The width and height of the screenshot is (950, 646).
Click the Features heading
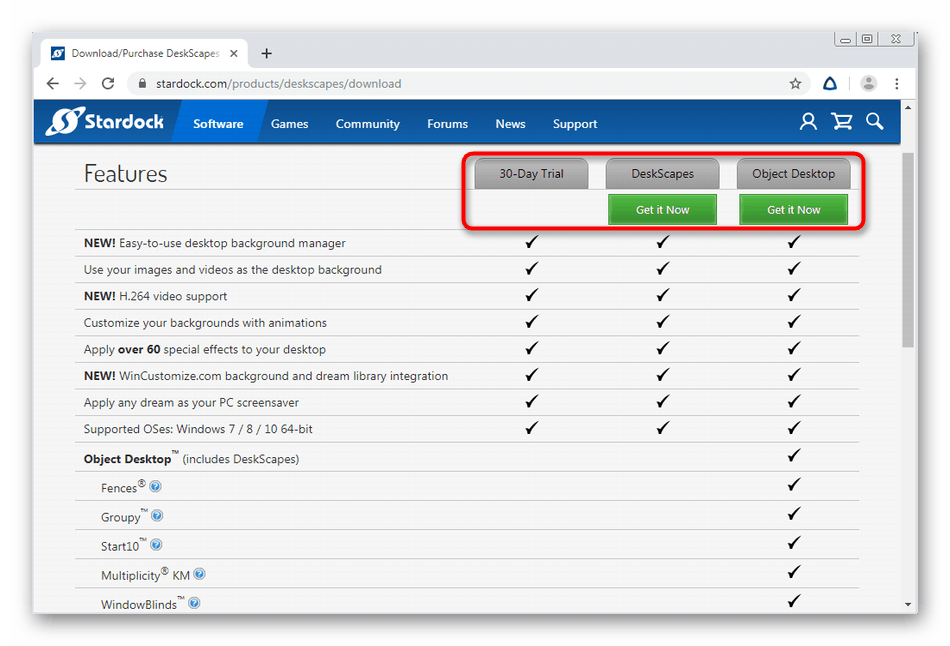point(125,174)
